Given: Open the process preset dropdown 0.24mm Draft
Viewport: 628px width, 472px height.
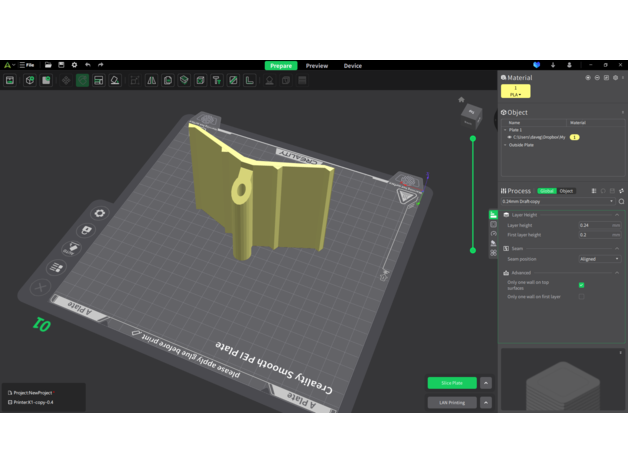Looking at the screenshot, I should pyautogui.click(x=558, y=201).
